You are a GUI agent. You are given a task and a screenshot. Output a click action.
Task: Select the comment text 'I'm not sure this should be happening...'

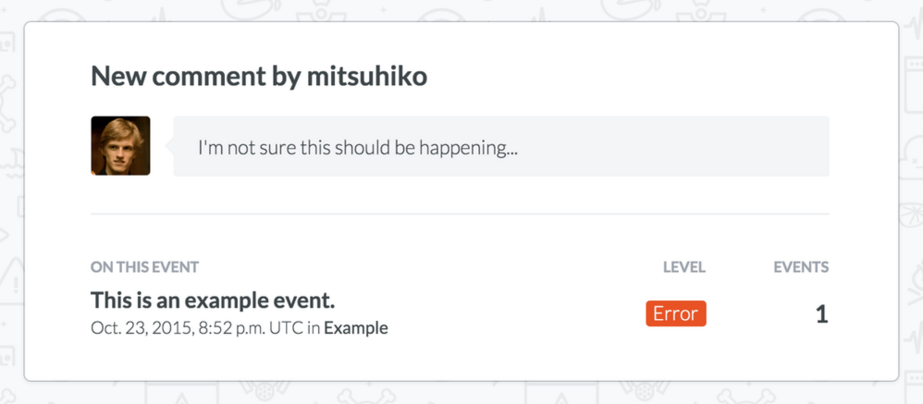pyautogui.click(x=358, y=148)
